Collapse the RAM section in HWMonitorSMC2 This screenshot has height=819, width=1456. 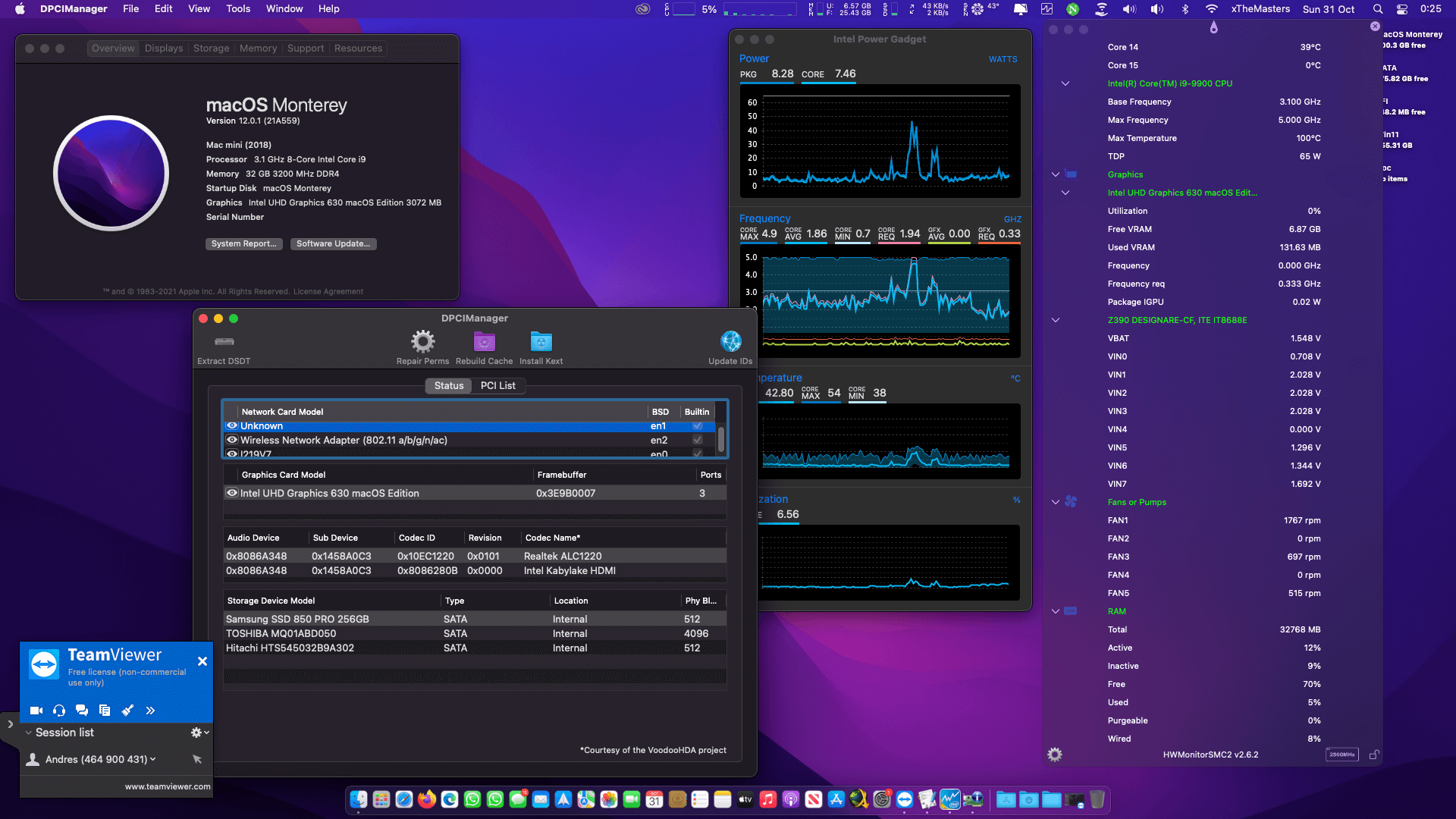(x=1055, y=611)
